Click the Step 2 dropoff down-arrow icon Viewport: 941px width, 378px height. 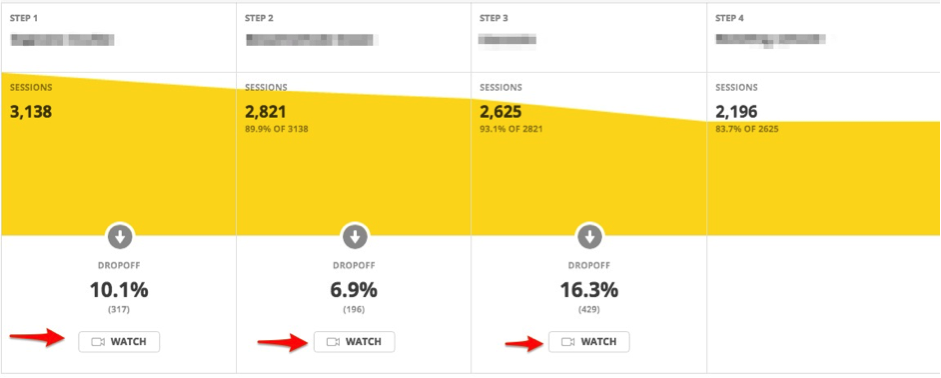[x=355, y=237]
